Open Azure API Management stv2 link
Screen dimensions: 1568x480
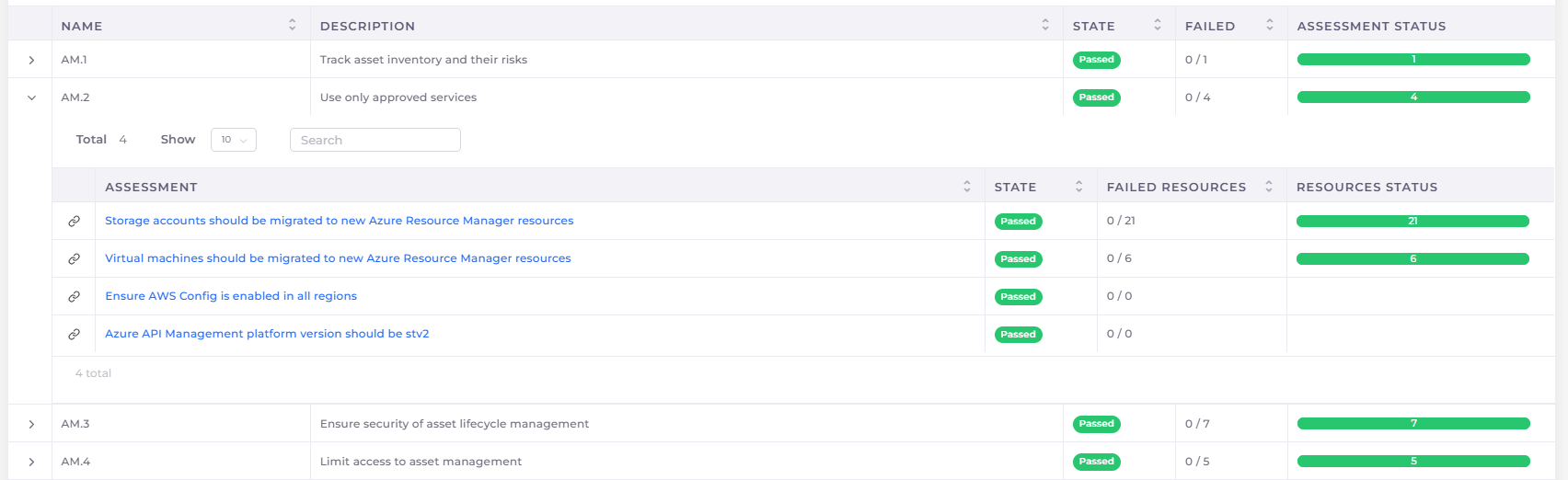(x=267, y=334)
